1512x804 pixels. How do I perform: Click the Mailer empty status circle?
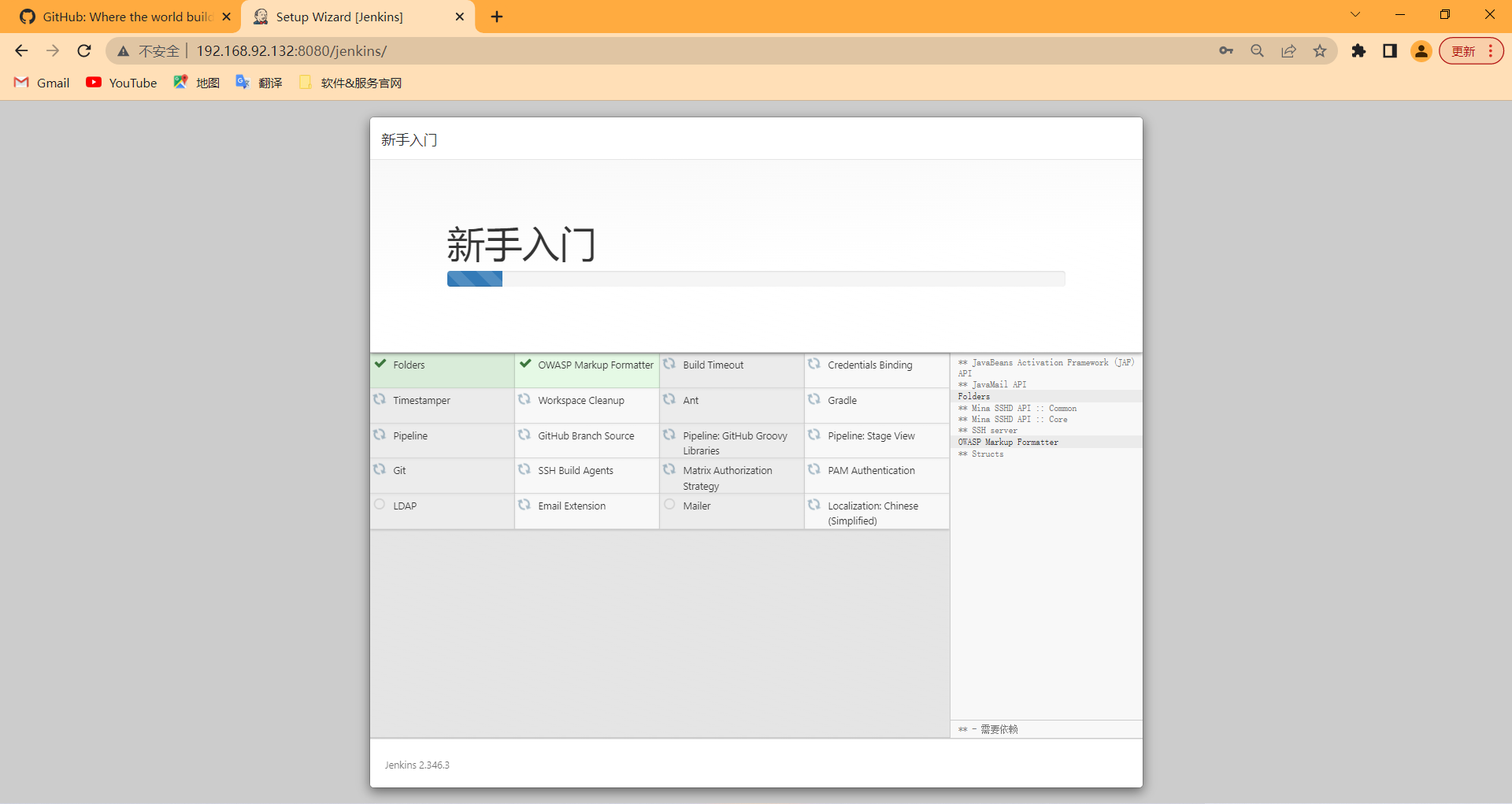click(x=669, y=505)
